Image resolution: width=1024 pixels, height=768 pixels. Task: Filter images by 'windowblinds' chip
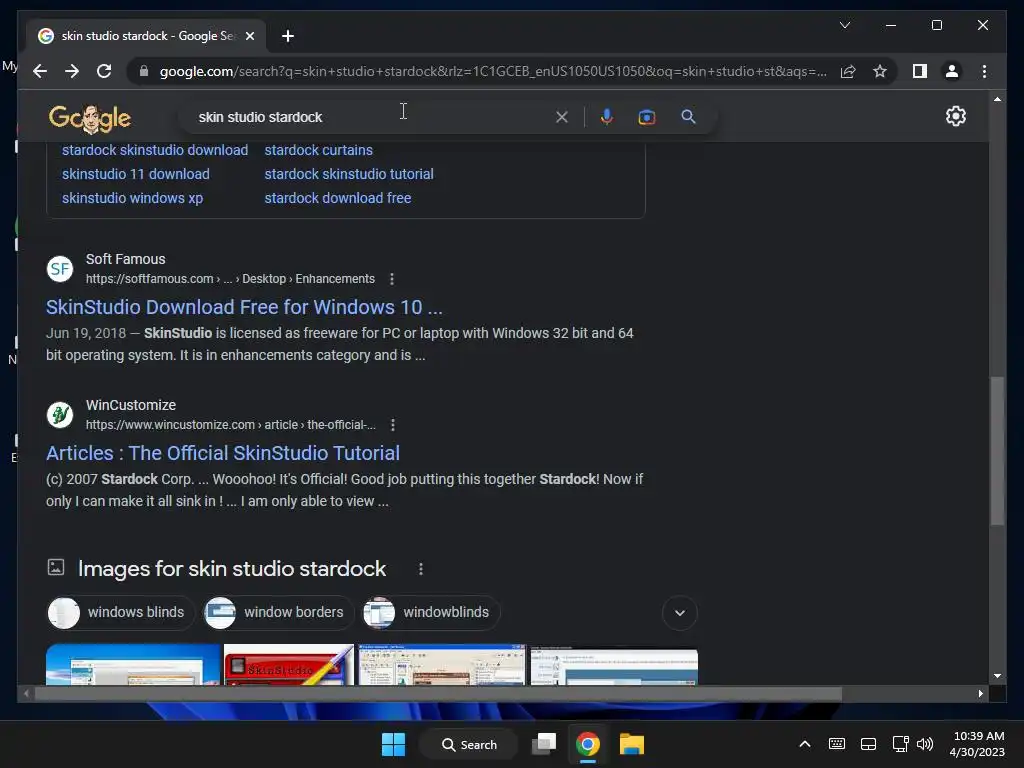coord(430,613)
